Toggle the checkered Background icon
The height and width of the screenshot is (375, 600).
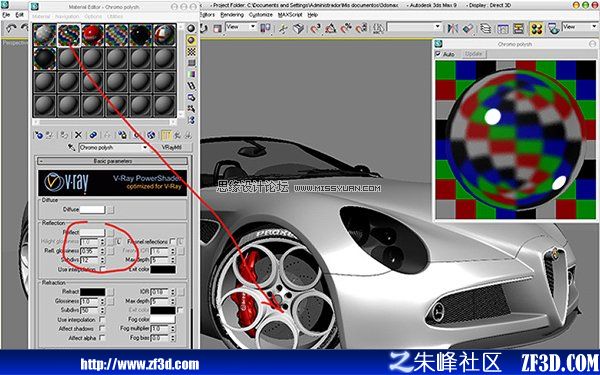191,51
